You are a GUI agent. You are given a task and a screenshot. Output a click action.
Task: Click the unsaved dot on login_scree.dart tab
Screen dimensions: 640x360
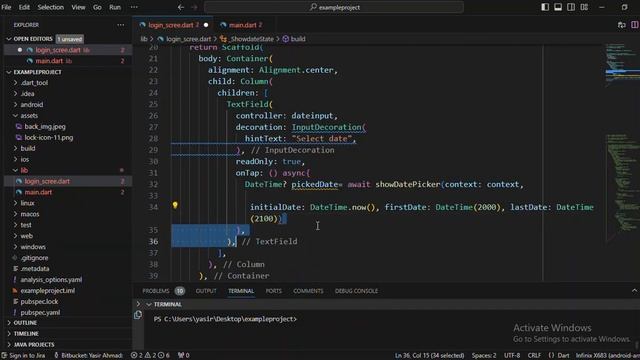coord(206,25)
